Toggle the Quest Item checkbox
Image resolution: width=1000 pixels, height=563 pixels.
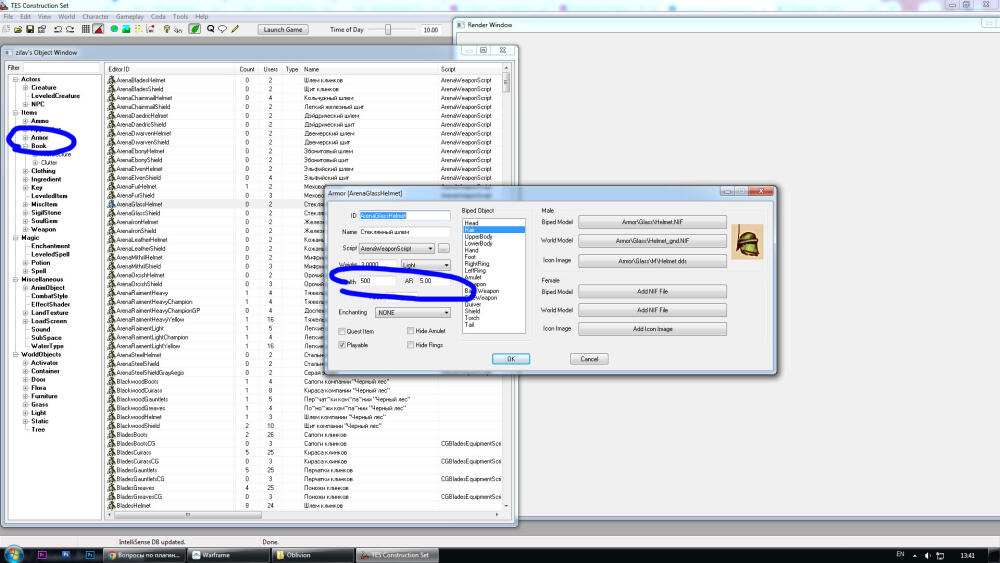click(x=342, y=332)
